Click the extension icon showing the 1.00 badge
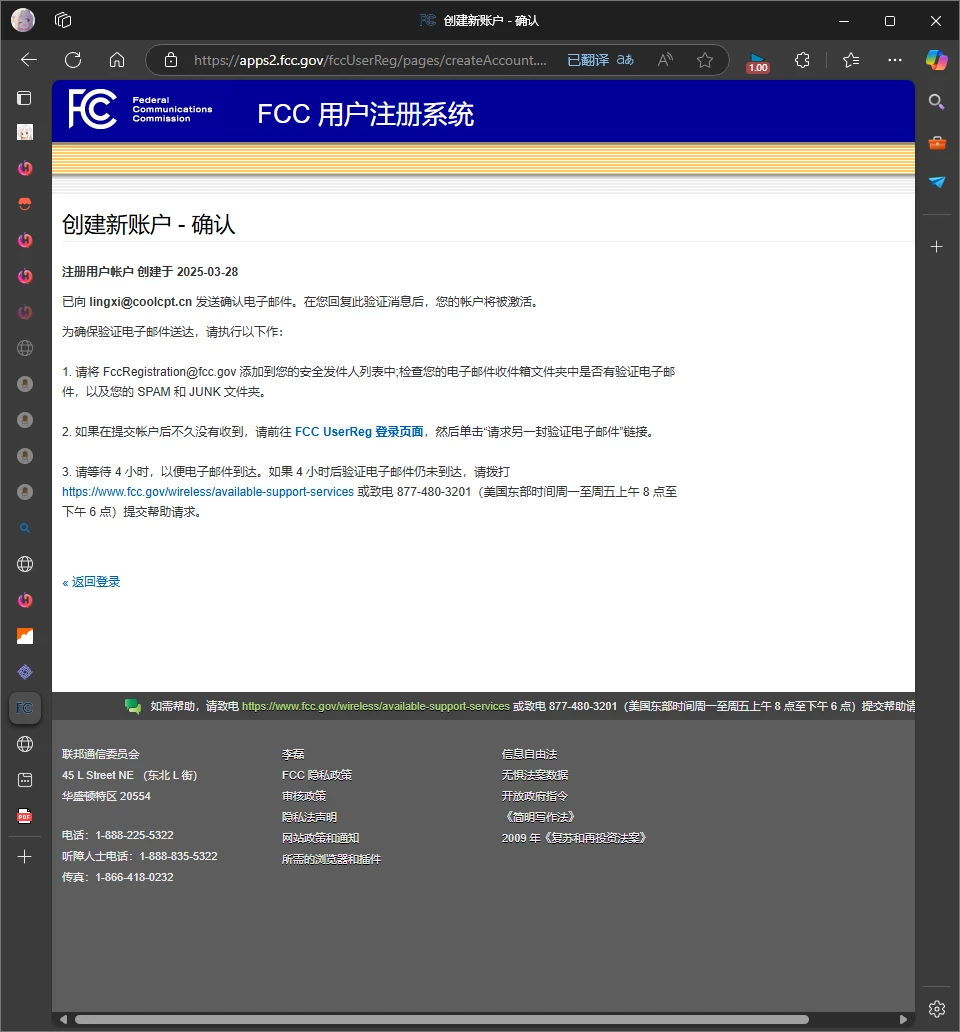 pyautogui.click(x=757, y=63)
